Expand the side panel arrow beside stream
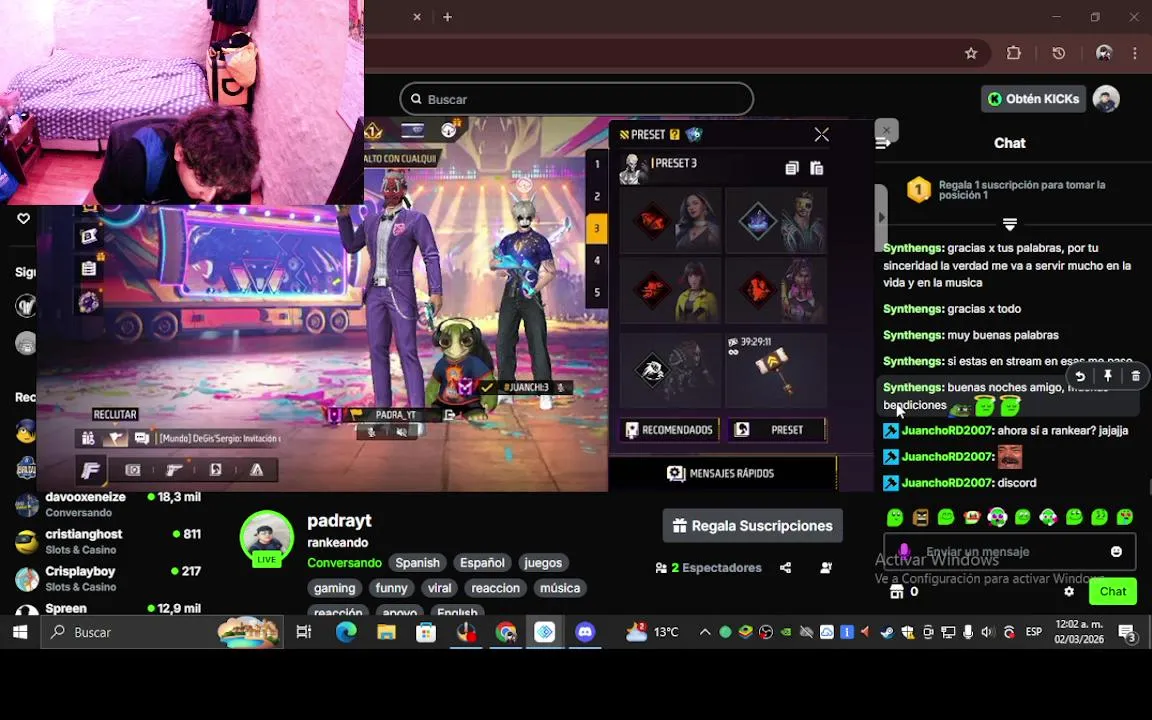The height and width of the screenshot is (720, 1152). (882, 217)
